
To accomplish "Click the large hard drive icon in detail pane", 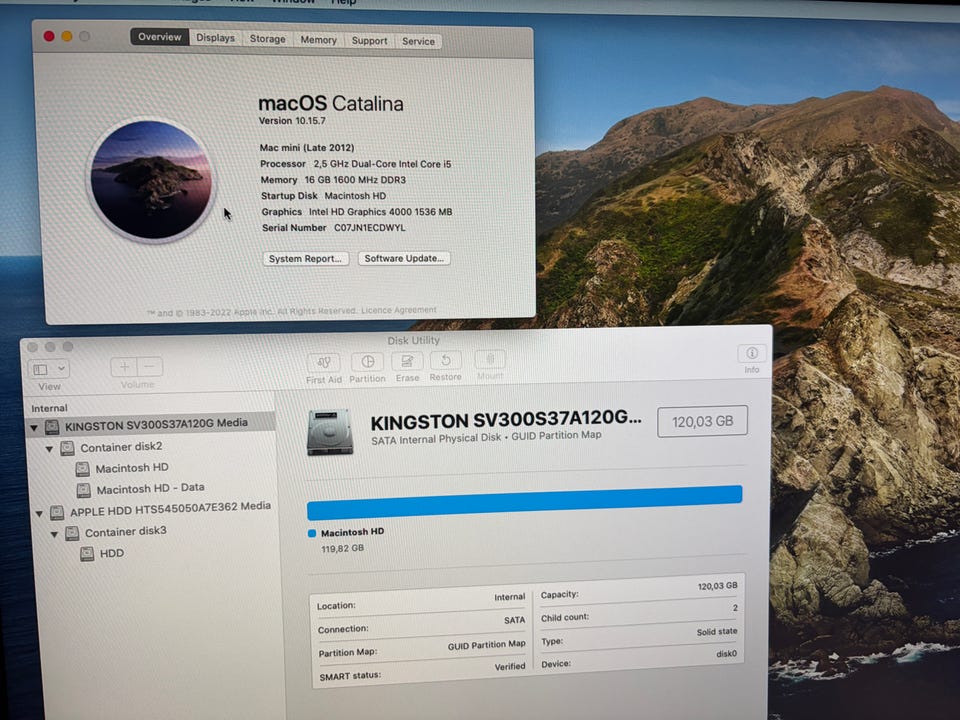I will pos(330,432).
